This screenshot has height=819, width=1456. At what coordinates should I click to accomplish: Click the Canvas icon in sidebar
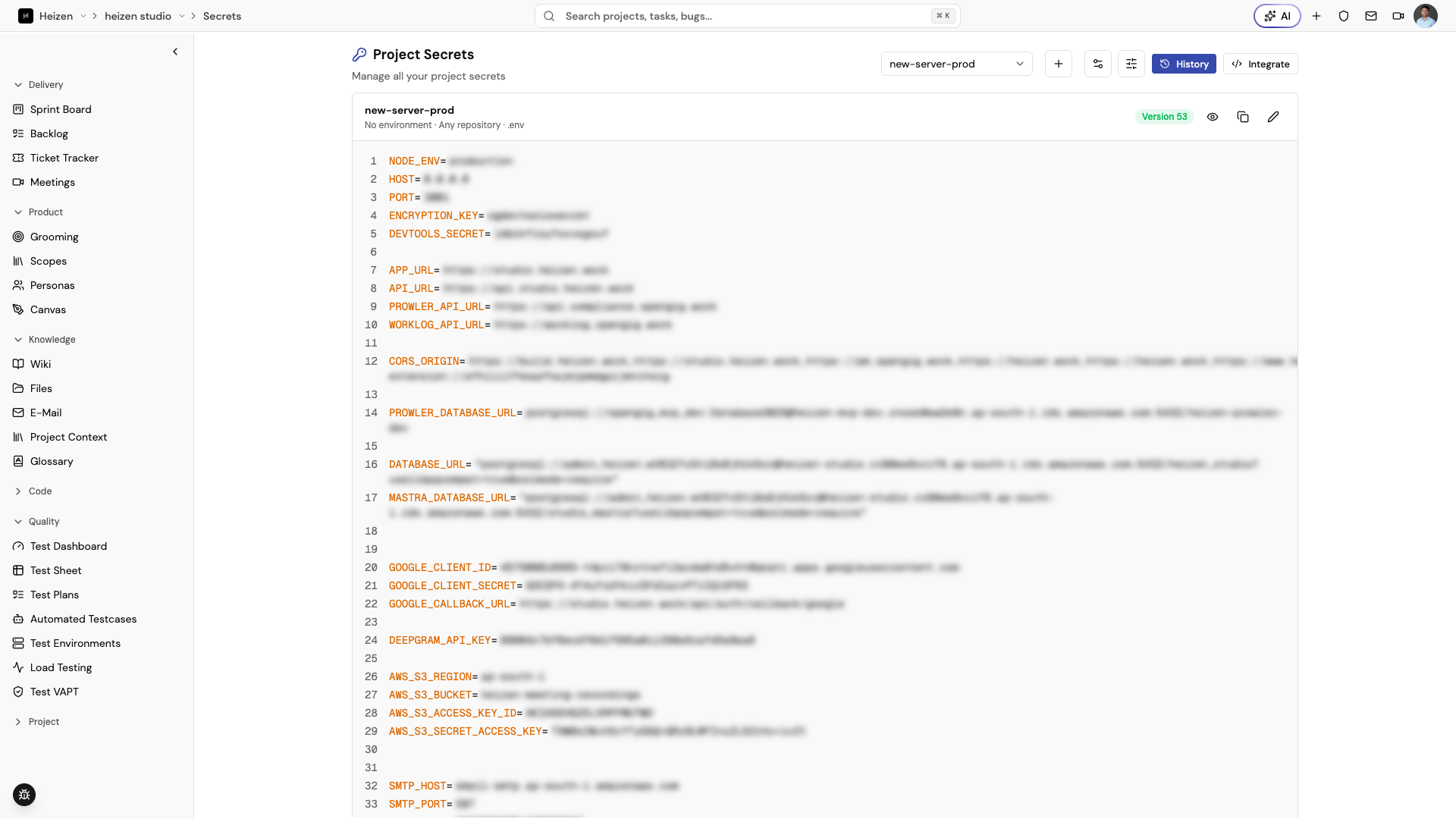(x=18, y=309)
